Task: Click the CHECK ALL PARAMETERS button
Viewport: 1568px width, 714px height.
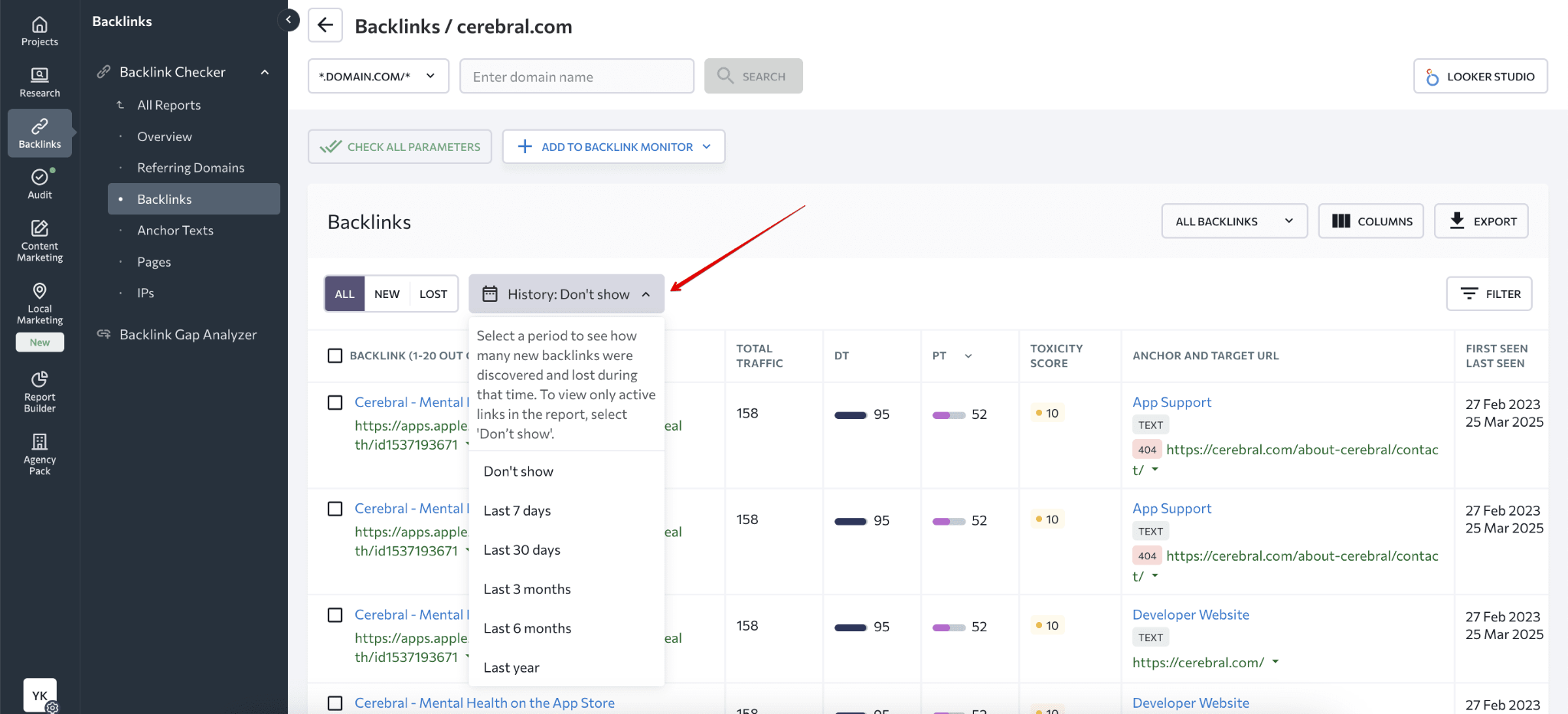Action: (399, 146)
